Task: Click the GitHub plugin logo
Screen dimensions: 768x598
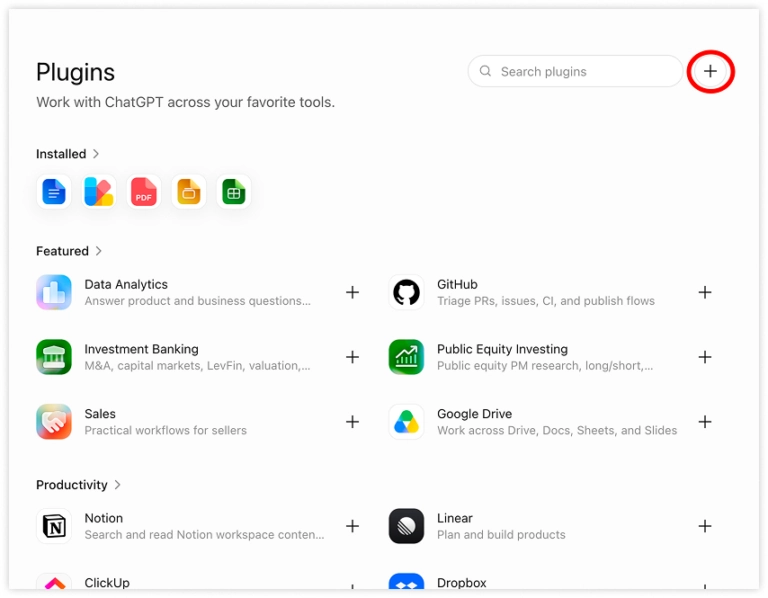Action: 406,292
